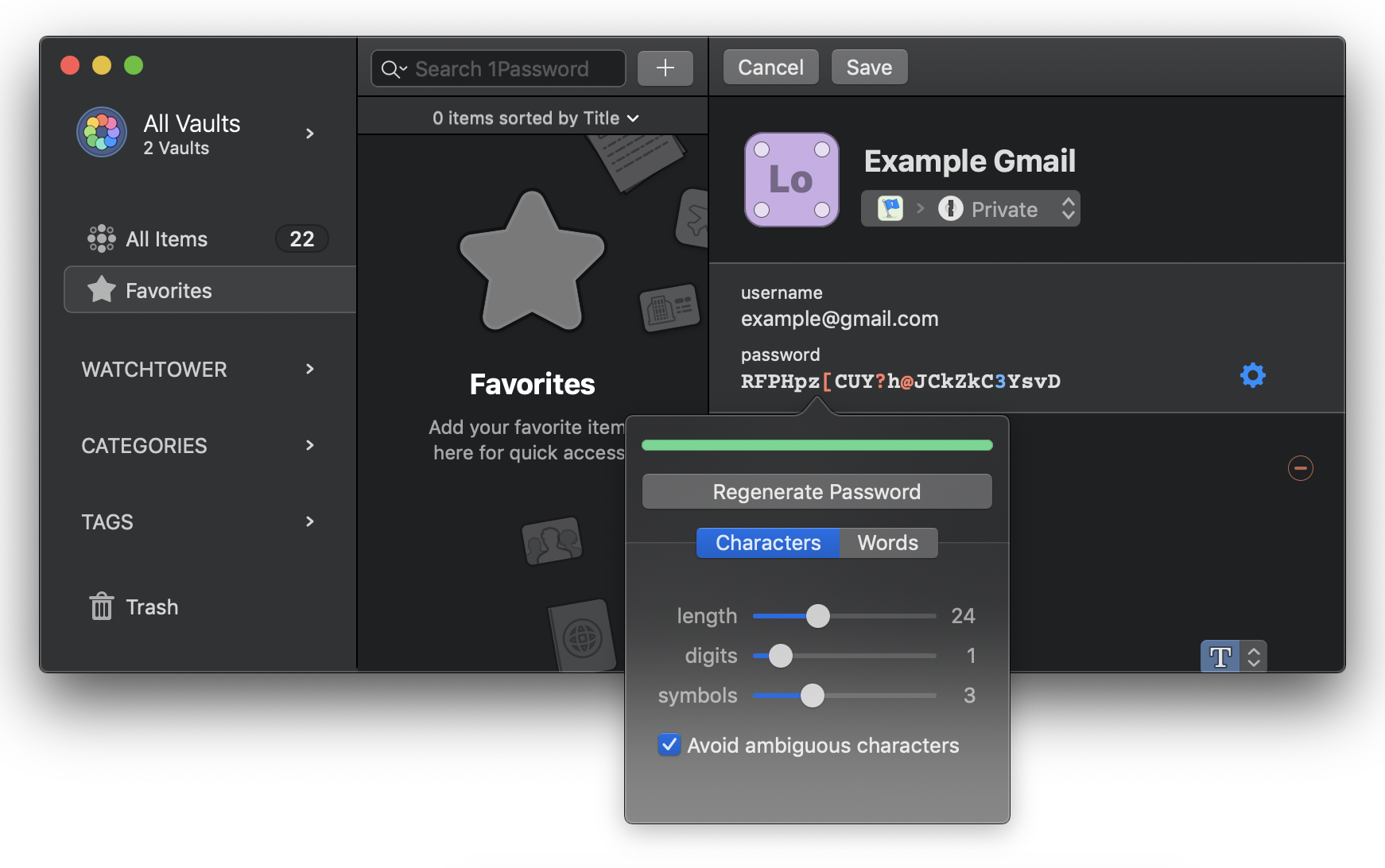The image size is (1385, 868).
Task: Click the red minus remove-field icon
Action: (x=1301, y=468)
